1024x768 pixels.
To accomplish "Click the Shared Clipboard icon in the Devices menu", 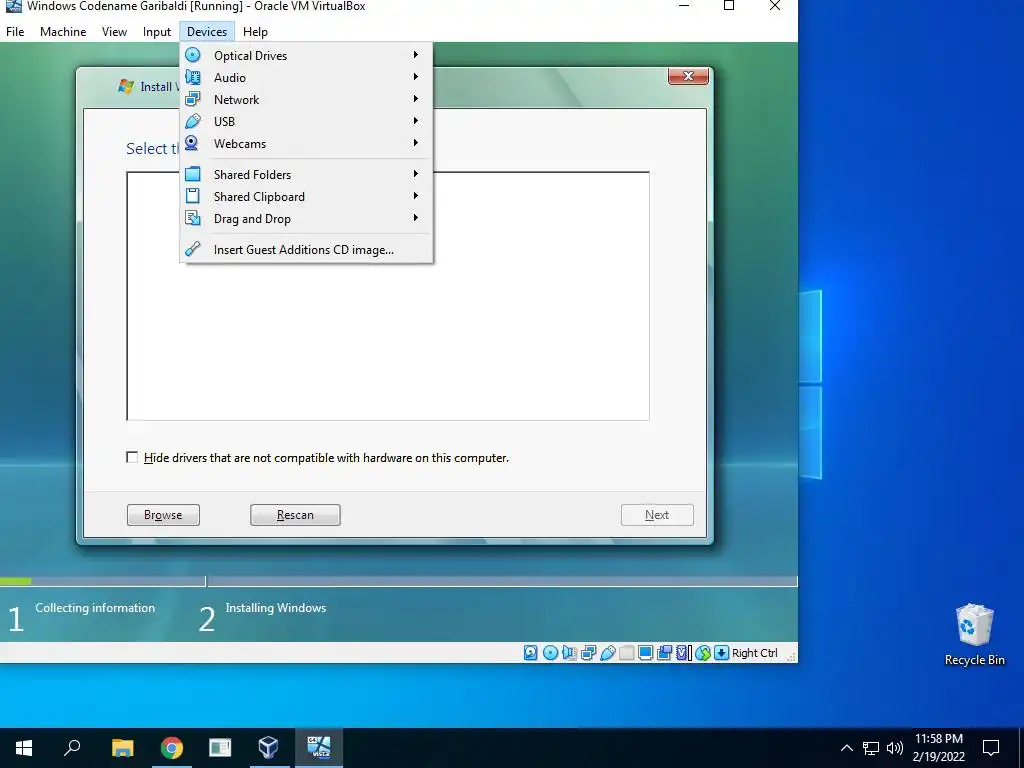I will (193, 196).
